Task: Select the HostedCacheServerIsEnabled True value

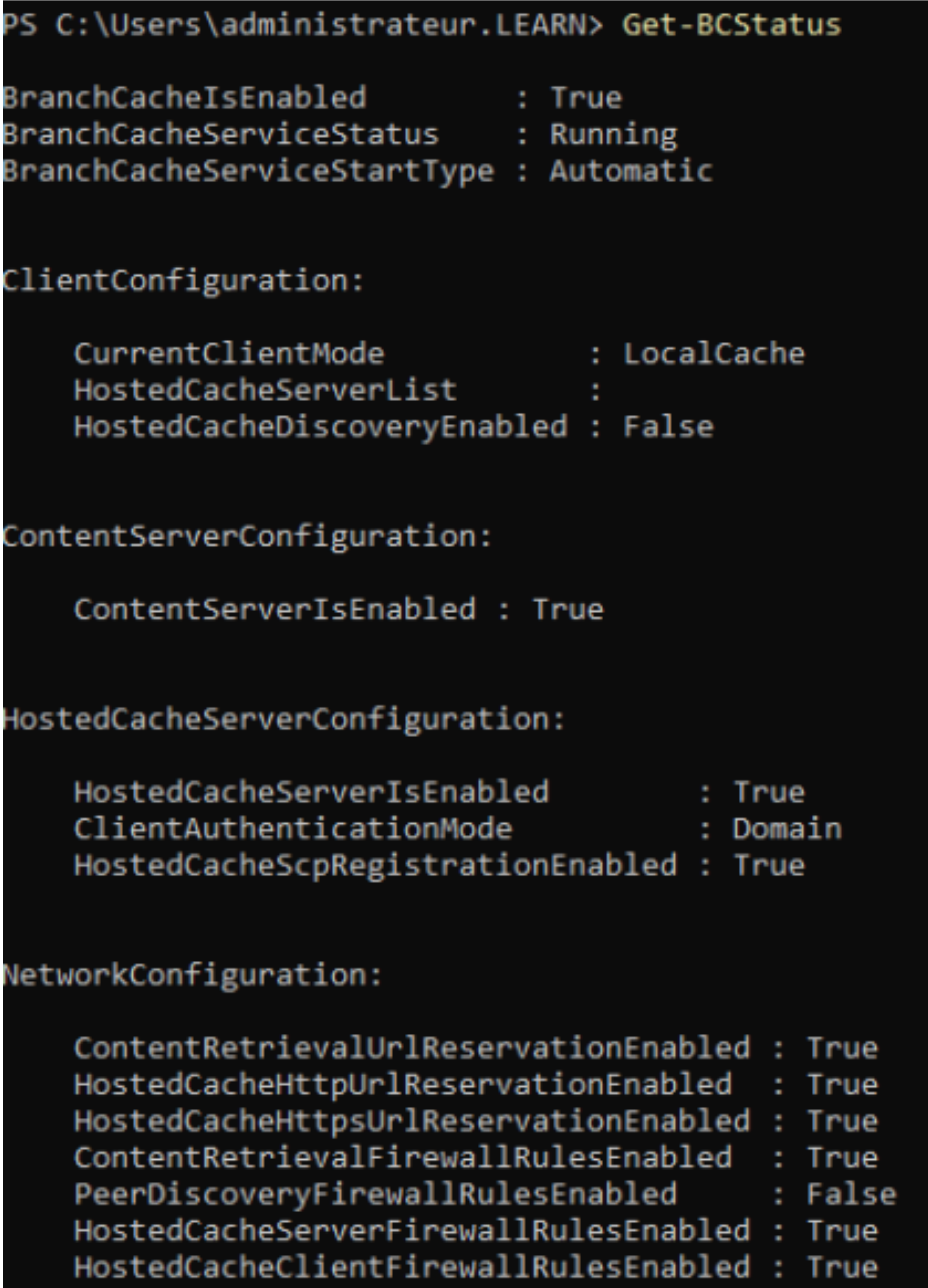Action: pyautogui.click(x=768, y=793)
